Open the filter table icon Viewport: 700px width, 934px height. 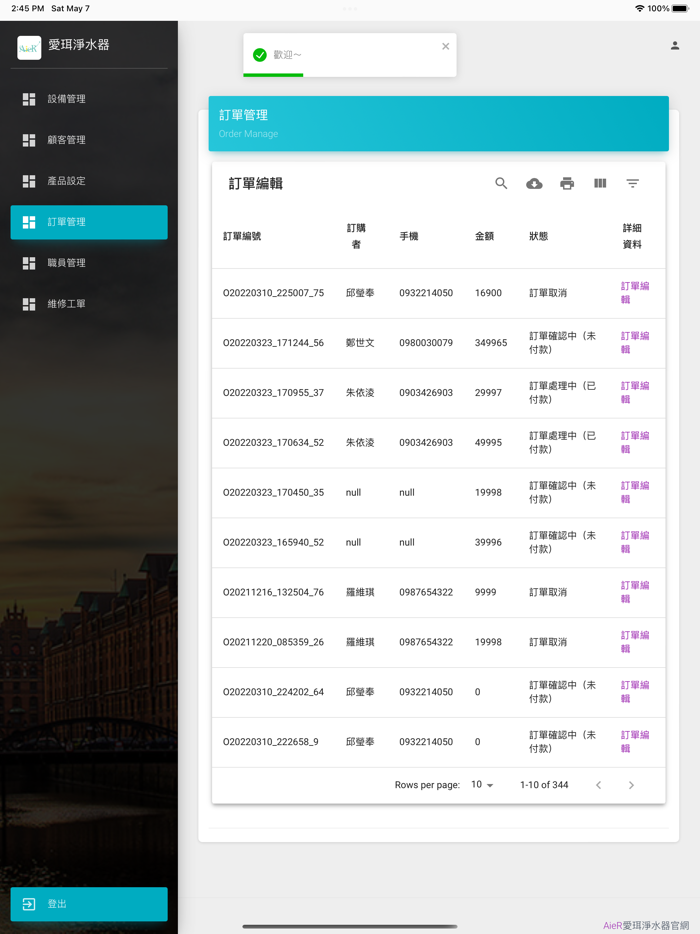click(633, 183)
